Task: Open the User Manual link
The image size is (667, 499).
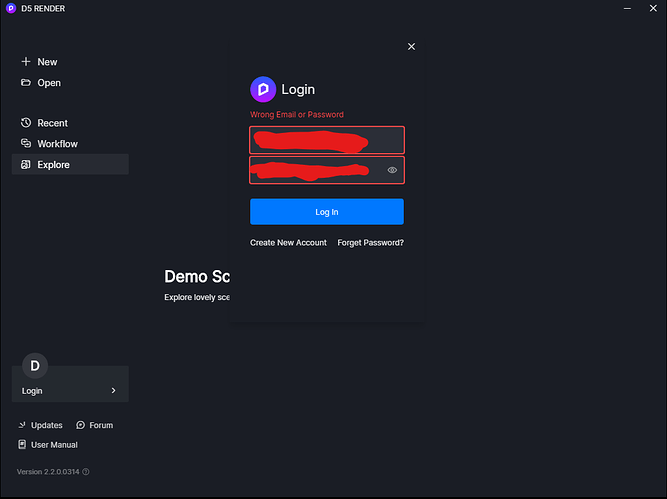Action: tap(54, 445)
